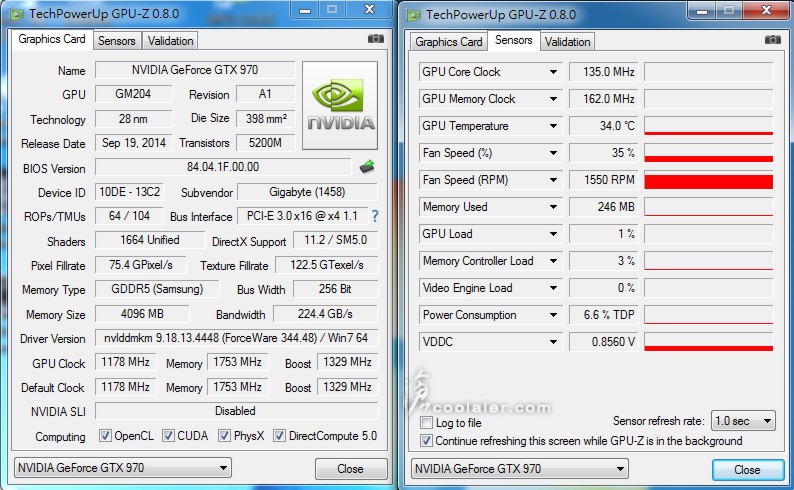Open the Memory Controller Load dropdown
The height and width of the screenshot is (490, 794).
[553, 261]
